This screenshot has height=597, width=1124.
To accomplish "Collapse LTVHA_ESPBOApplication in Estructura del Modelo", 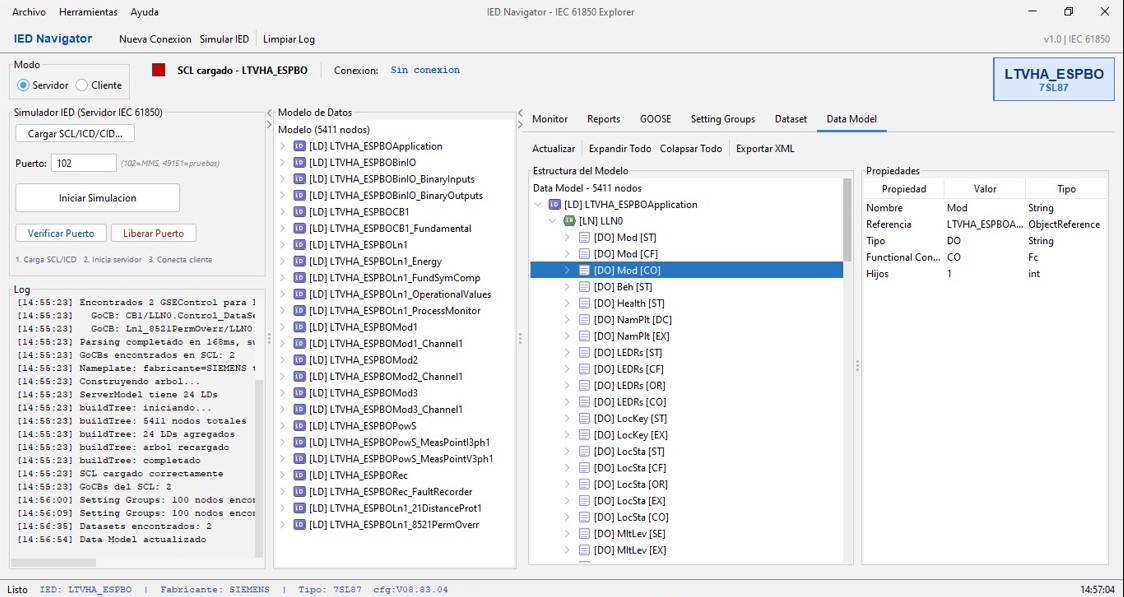I will coord(538,204).
